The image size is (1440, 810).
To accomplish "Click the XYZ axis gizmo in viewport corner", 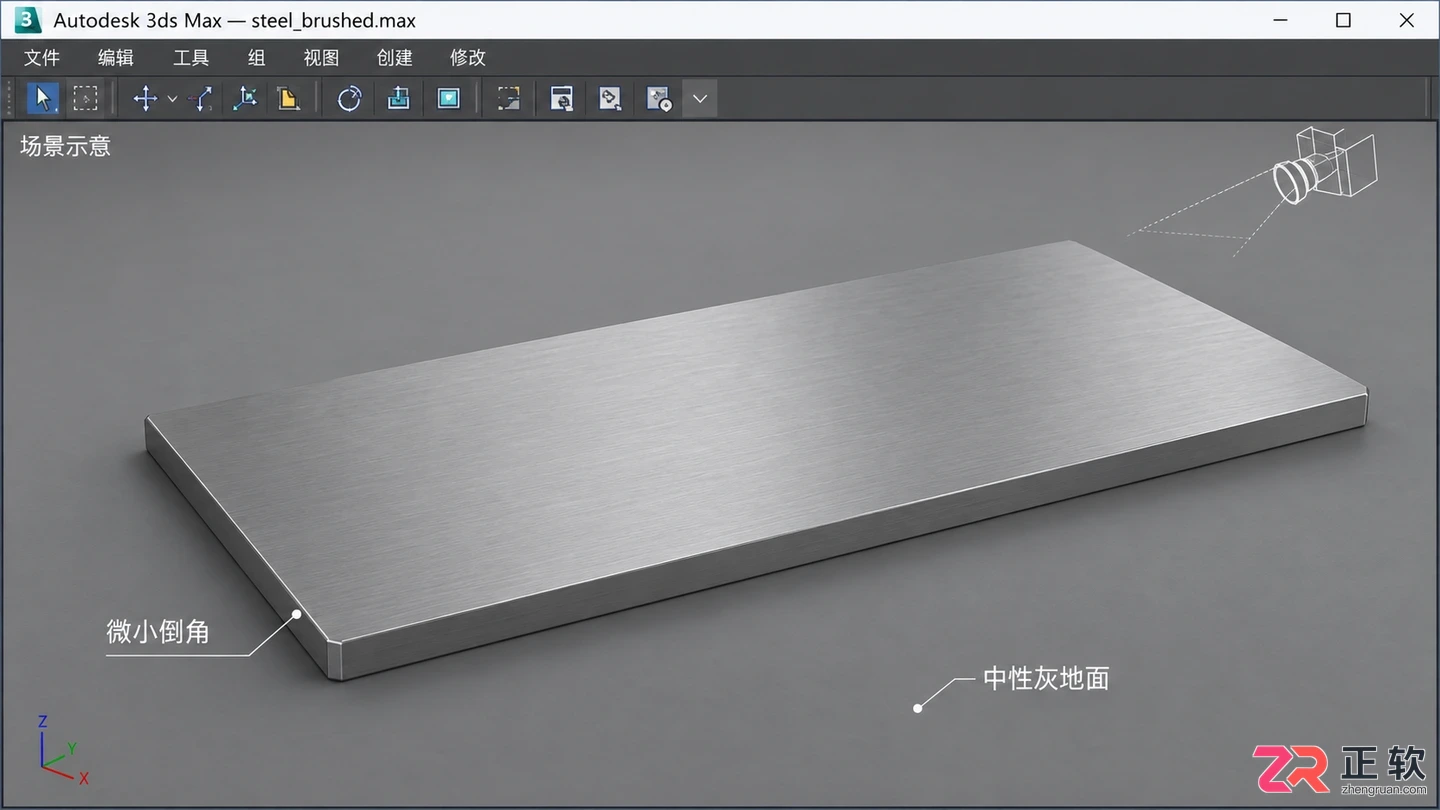I will [63, 750].
